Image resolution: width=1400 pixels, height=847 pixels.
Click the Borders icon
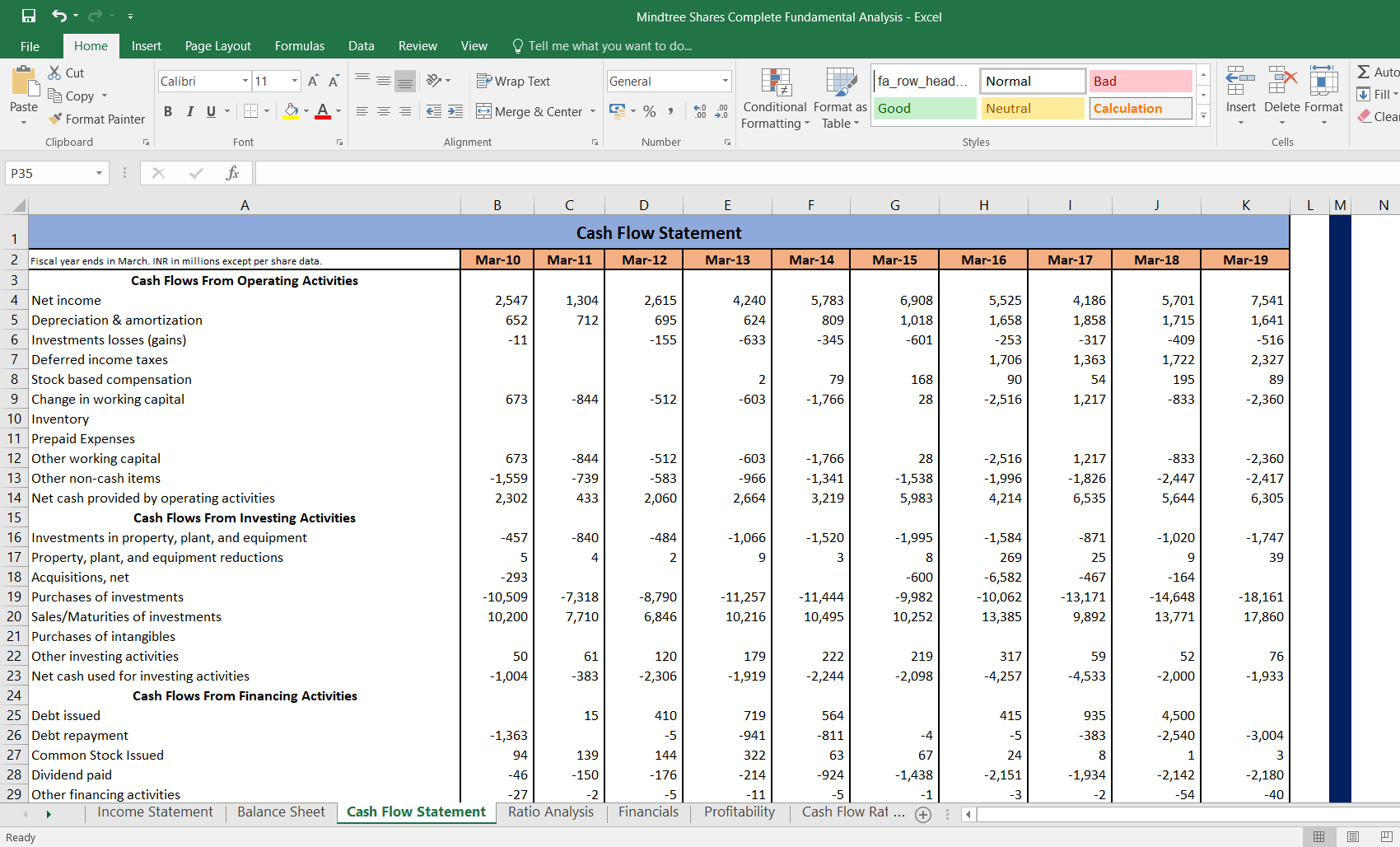pyautogui.click(x=251, y=110)
